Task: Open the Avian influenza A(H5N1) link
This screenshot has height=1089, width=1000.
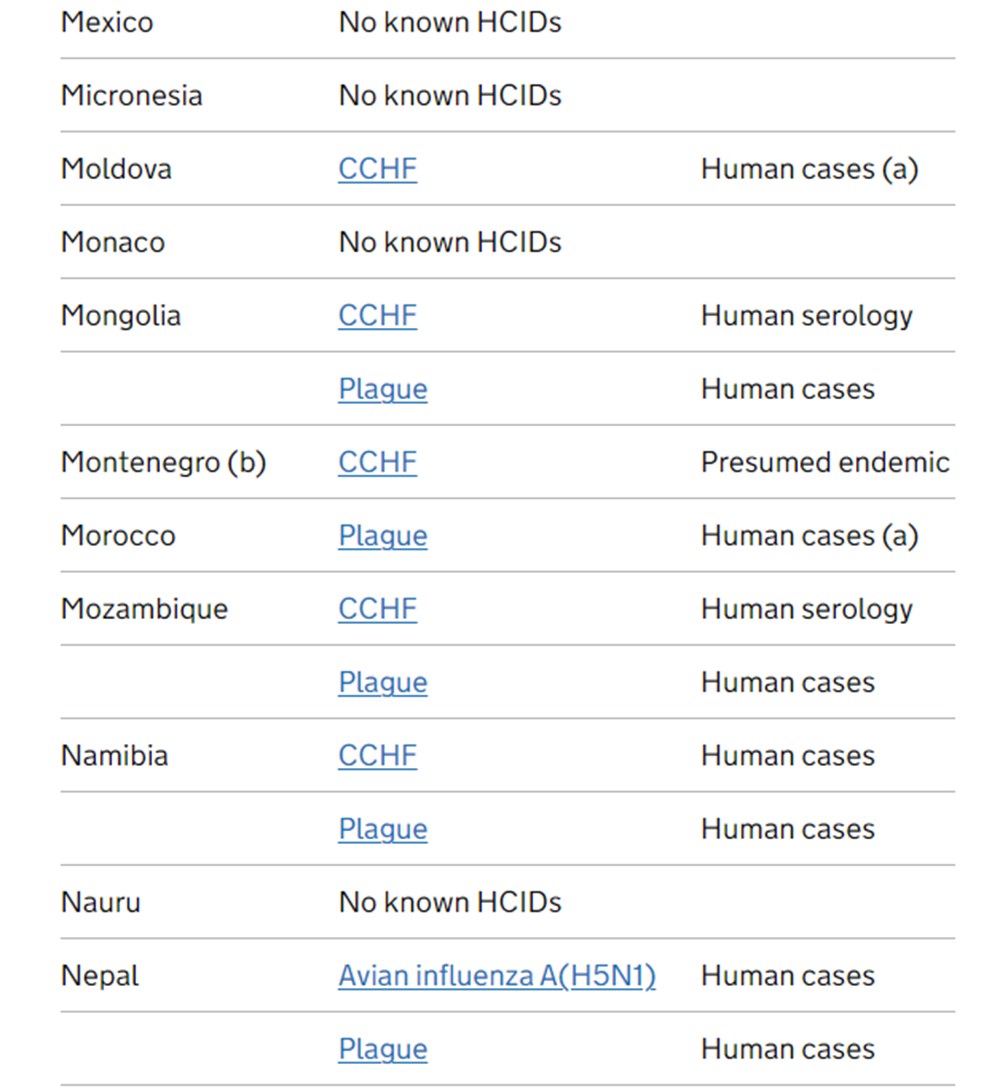Action: click(x=496, y=975)
